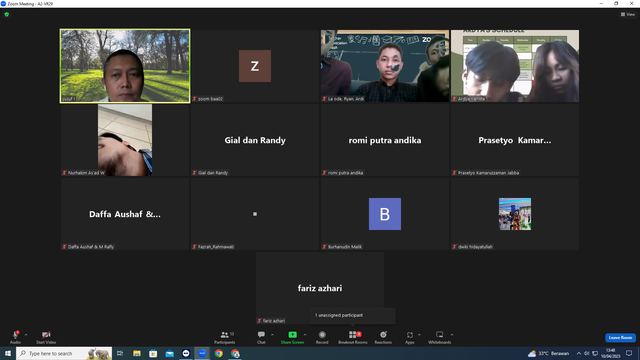Click the green Share Screen button
The width and height of the screenshot is (640, 360).
[x=292, y=337]
